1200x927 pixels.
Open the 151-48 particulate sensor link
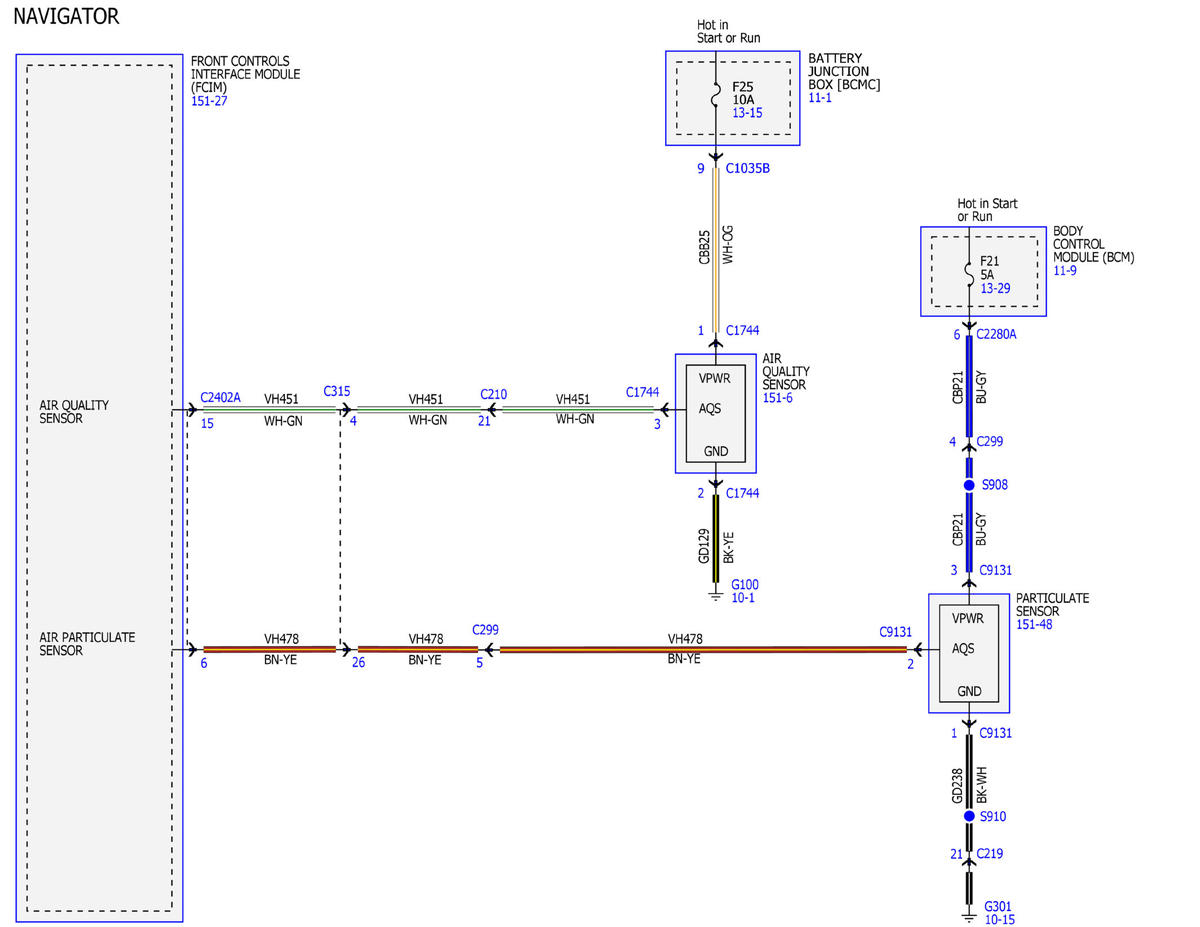pos(1035,625)
